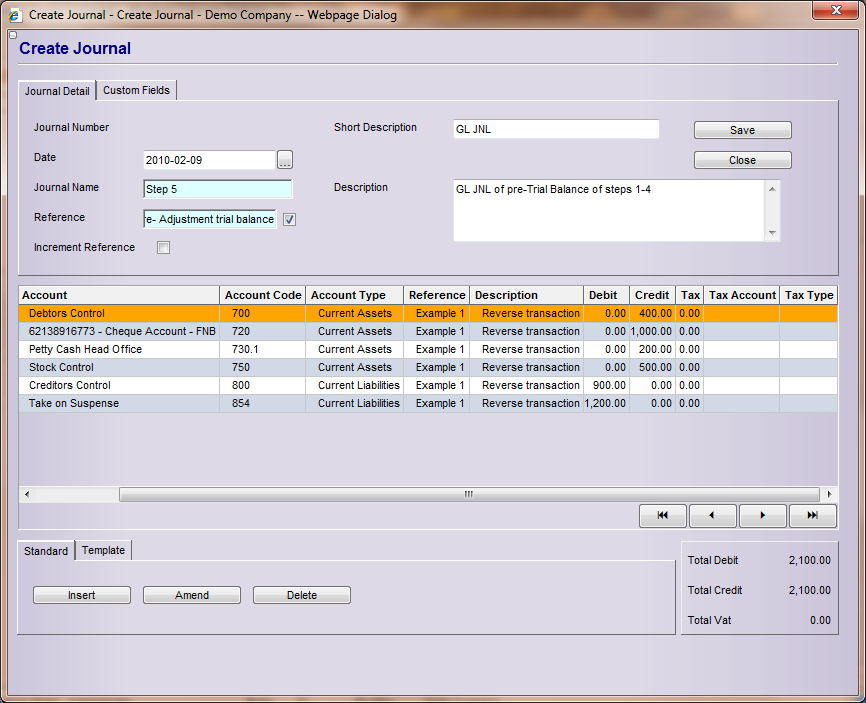This screenshot has height=703, width=866.
Task: Click Internet Explorer icon in title bar
Action: coord(15,15)
